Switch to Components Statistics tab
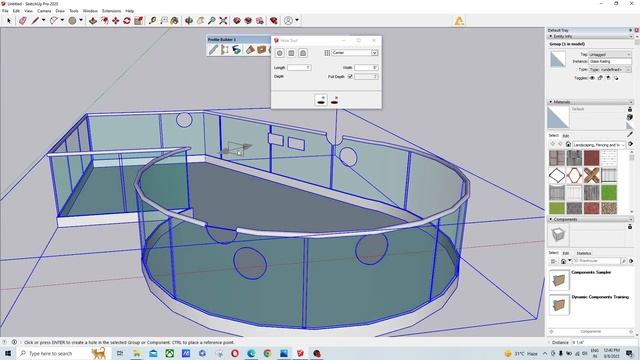Image resolution: width=640 pixels, height=360 pixels. 584,253
